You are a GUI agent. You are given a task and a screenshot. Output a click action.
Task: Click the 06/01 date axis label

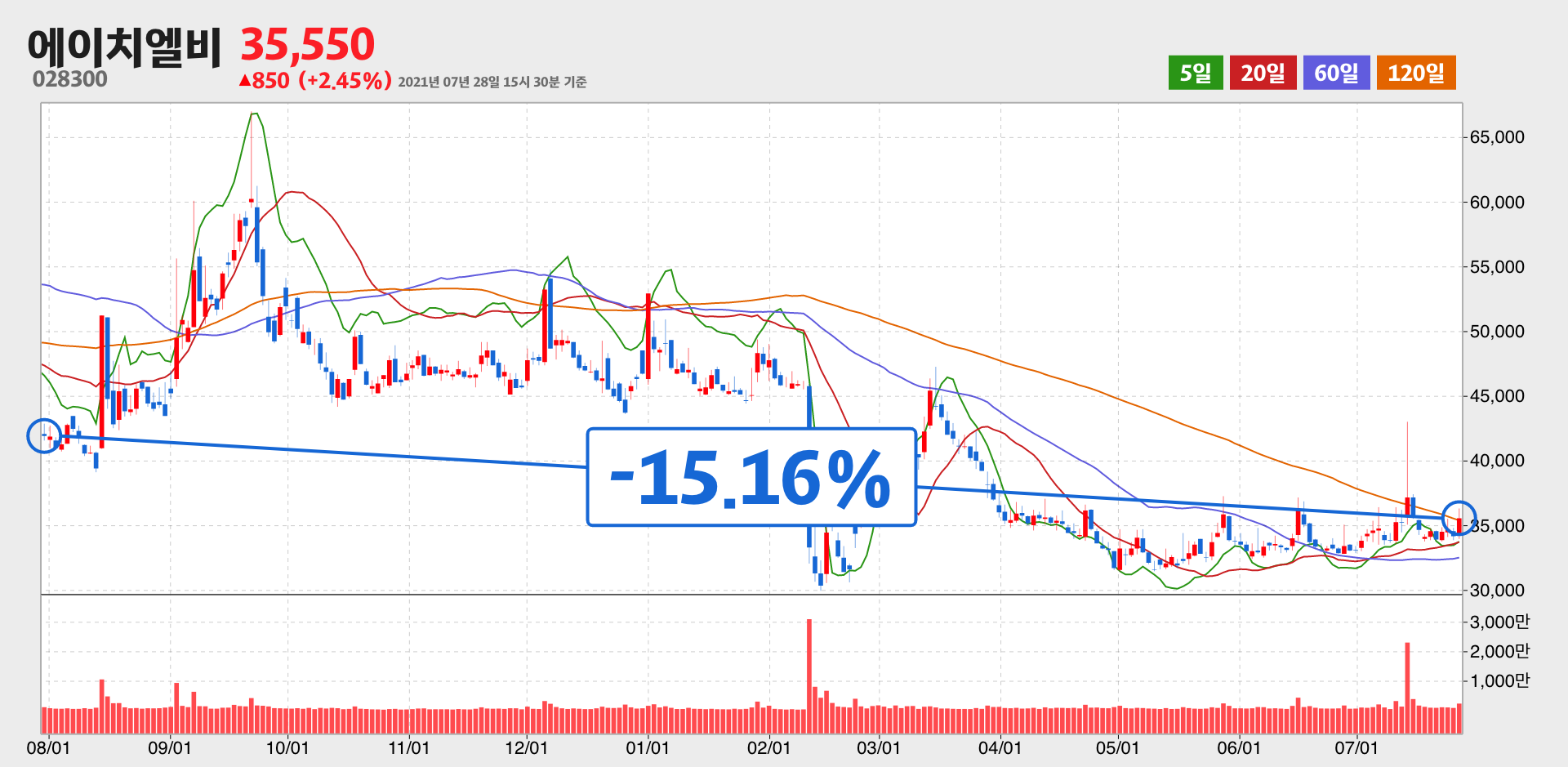(1239, 747)
